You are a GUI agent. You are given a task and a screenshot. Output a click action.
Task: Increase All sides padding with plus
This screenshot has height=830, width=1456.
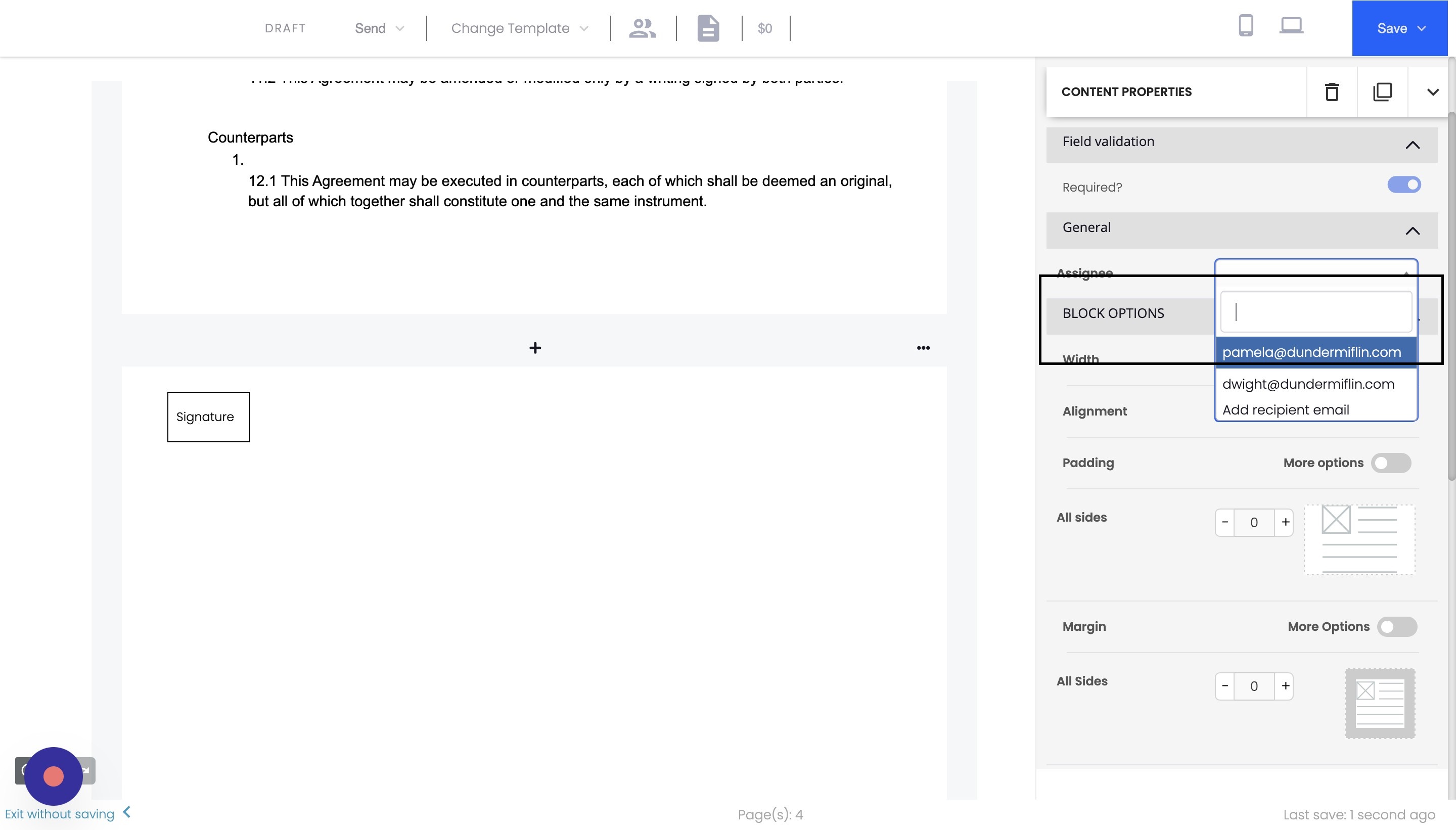click(x=1285, y=522)
